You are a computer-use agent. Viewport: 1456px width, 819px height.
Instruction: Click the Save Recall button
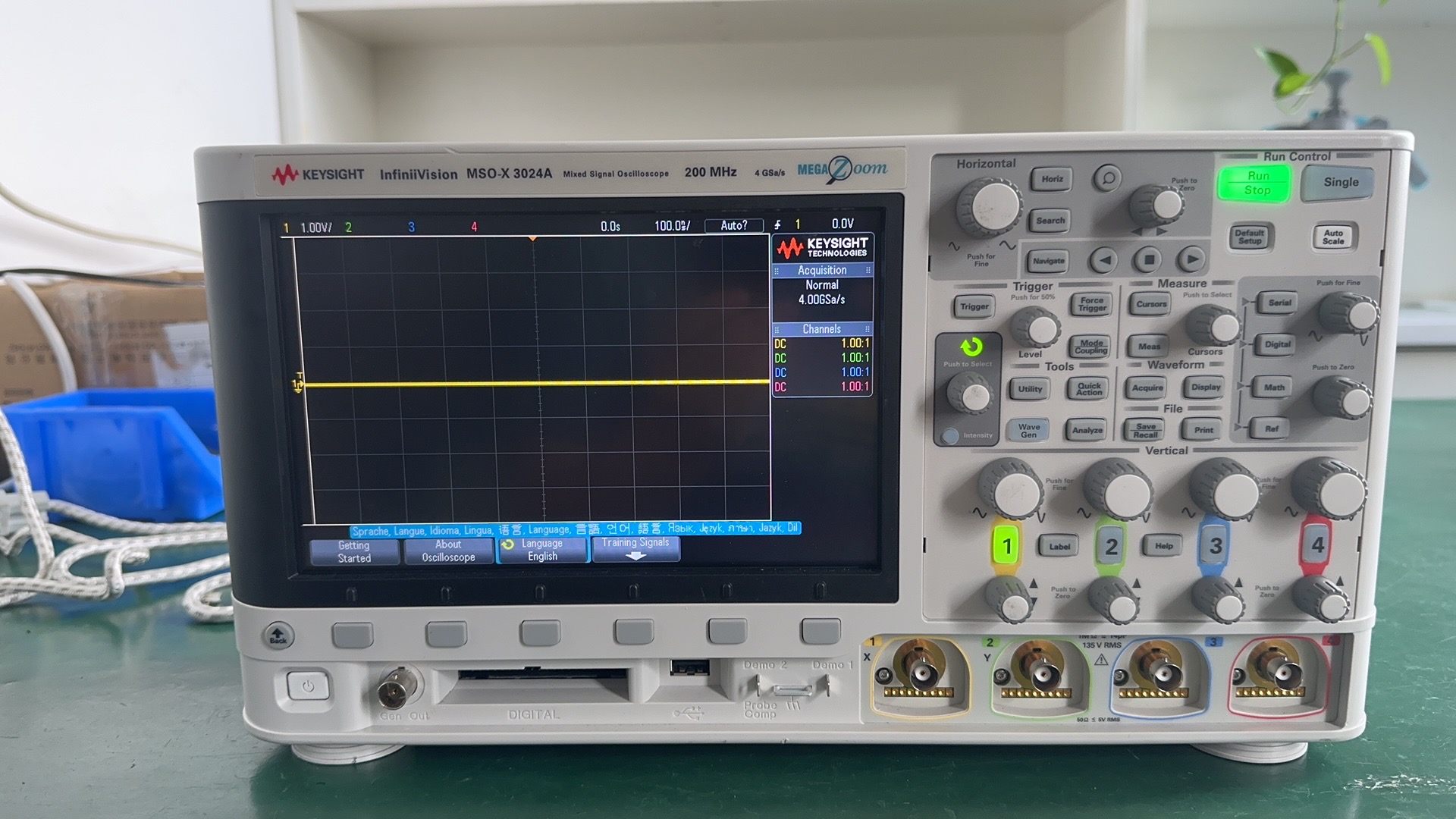[1145, 430]
